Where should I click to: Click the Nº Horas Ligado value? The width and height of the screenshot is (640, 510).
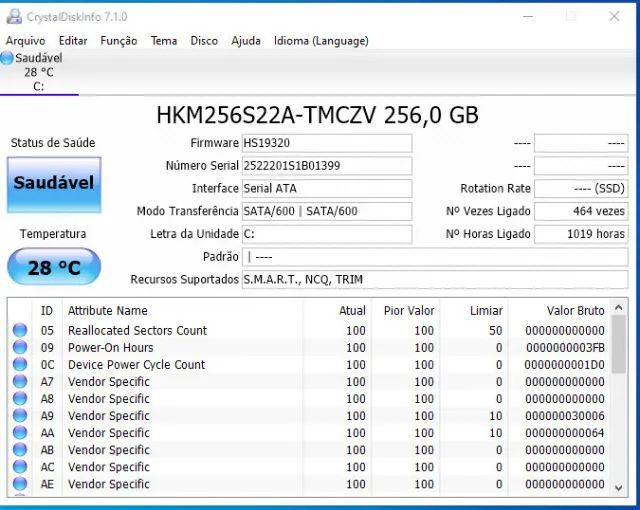tap(581, 234)
